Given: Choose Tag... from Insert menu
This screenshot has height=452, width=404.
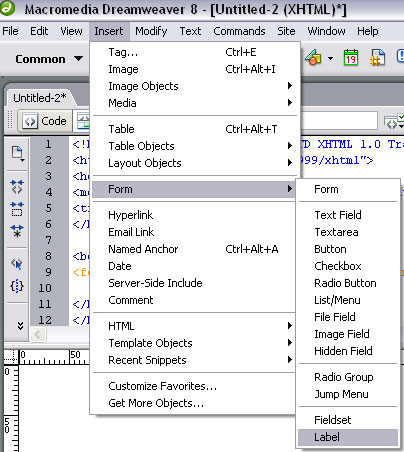Looking at the screenshot, I should tap(195, 52).
